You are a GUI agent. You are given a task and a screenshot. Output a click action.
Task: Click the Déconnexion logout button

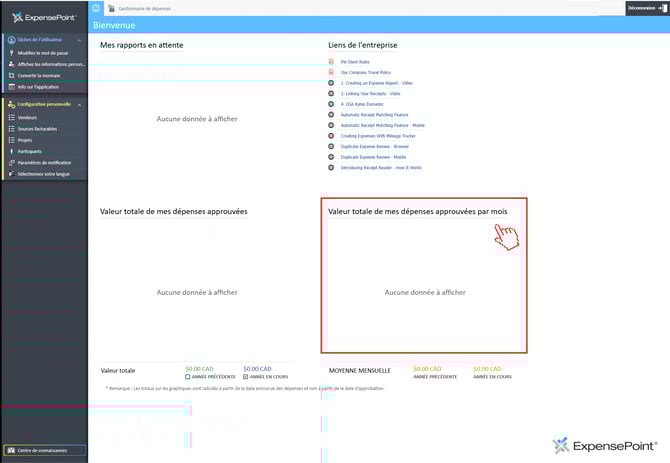coord(647,8)
